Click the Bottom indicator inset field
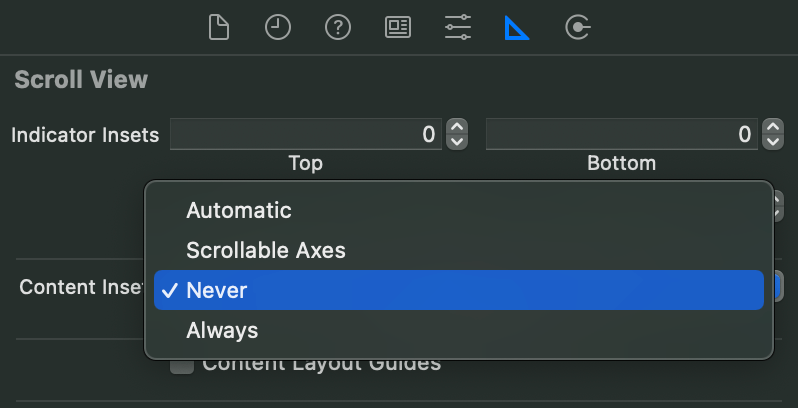This screenshot has height=408, width=798. [622, 134]
